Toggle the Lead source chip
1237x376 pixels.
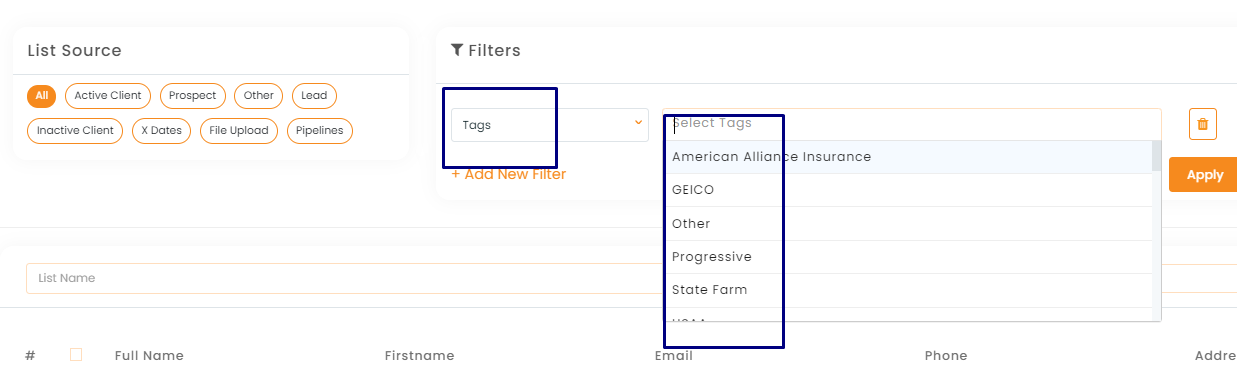tap(314, 96)
